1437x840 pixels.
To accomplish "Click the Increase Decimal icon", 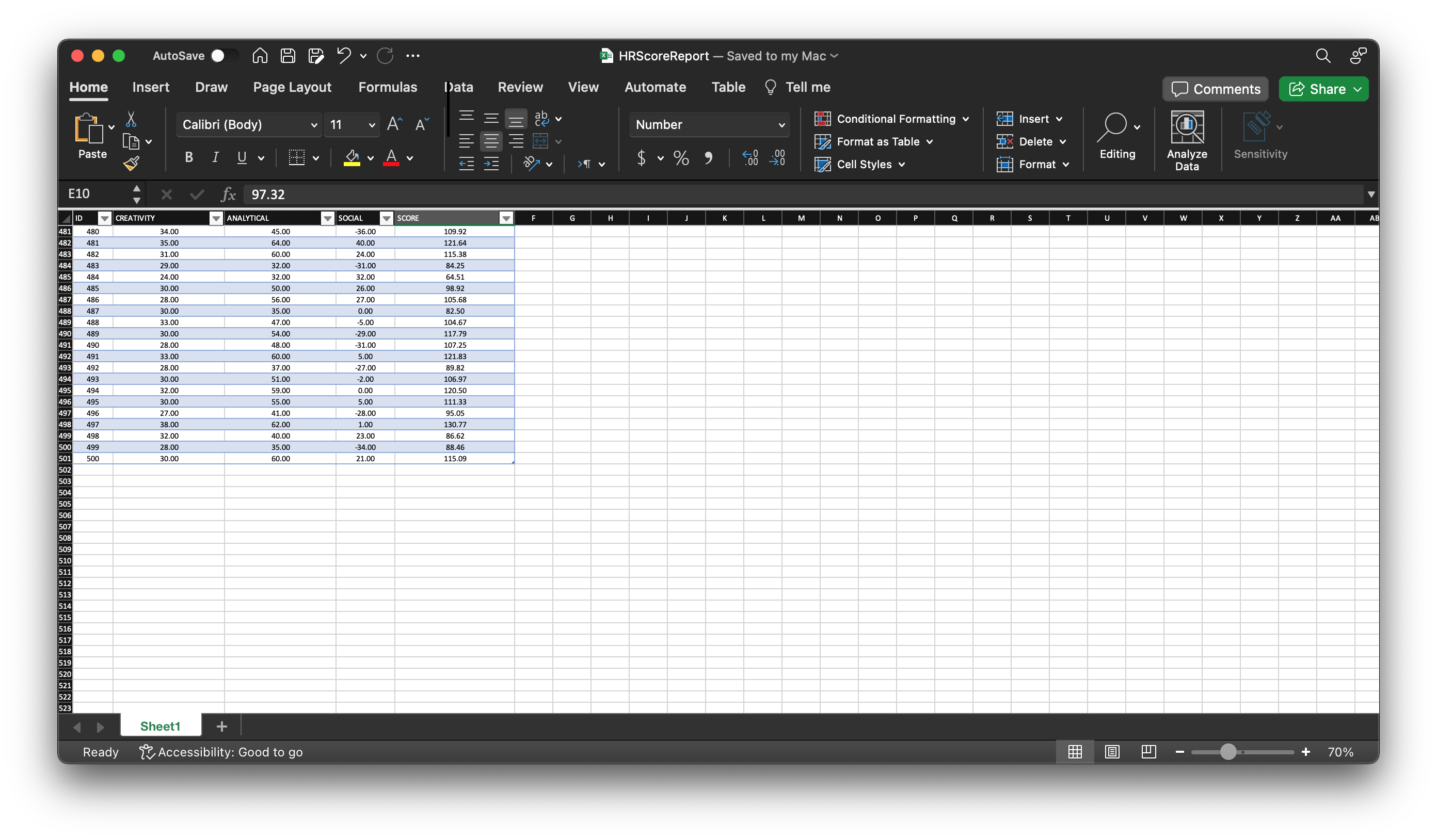I will coord(750,158).
